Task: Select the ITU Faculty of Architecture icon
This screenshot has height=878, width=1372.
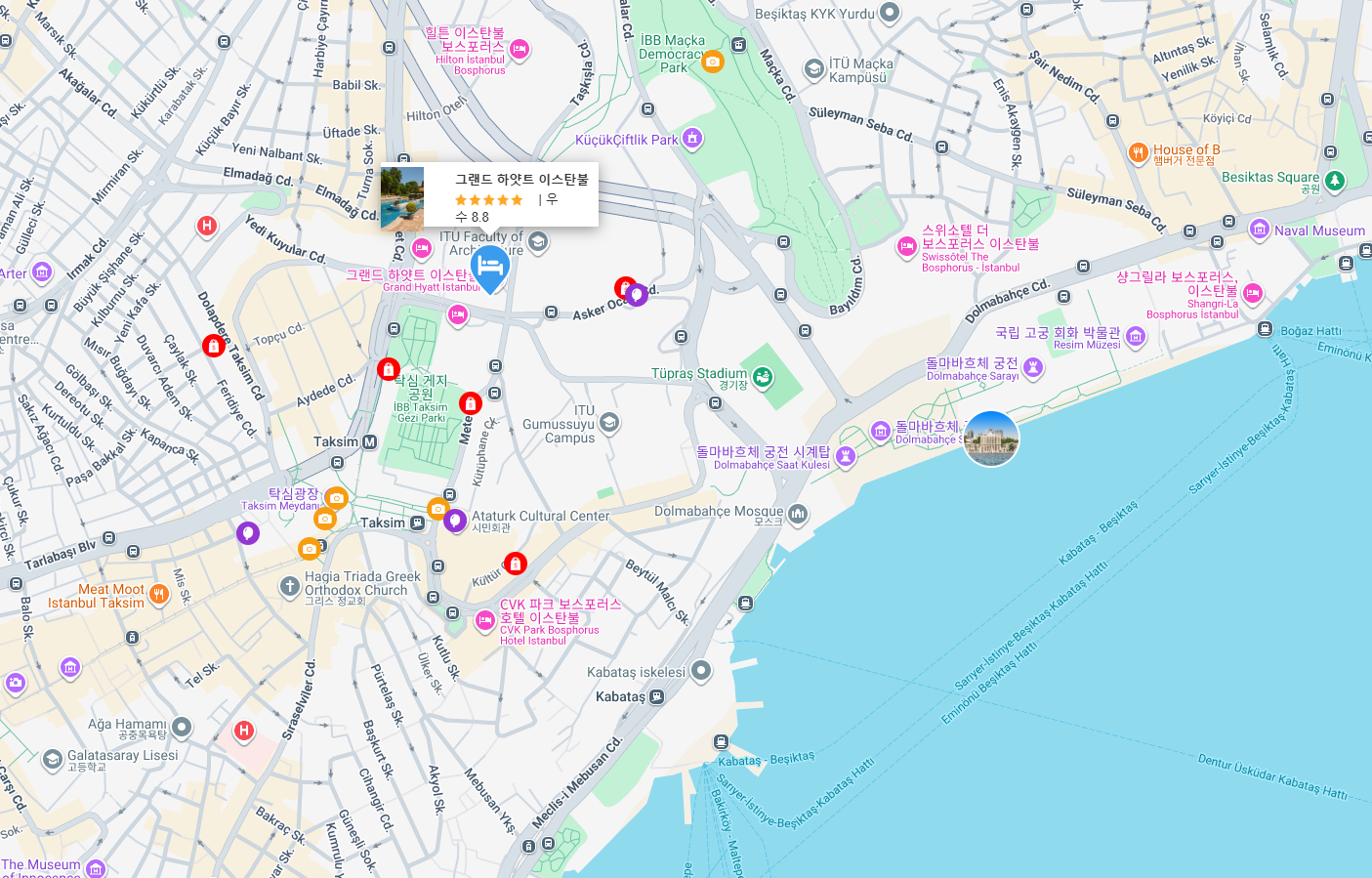Action: coord(537,241)
